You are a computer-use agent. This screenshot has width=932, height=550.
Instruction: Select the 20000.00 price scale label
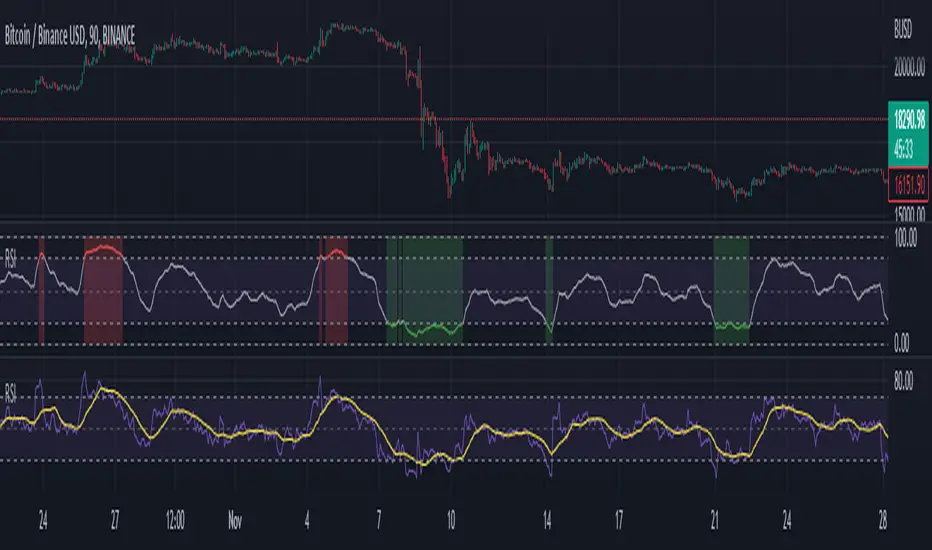(x=909, y=68)
